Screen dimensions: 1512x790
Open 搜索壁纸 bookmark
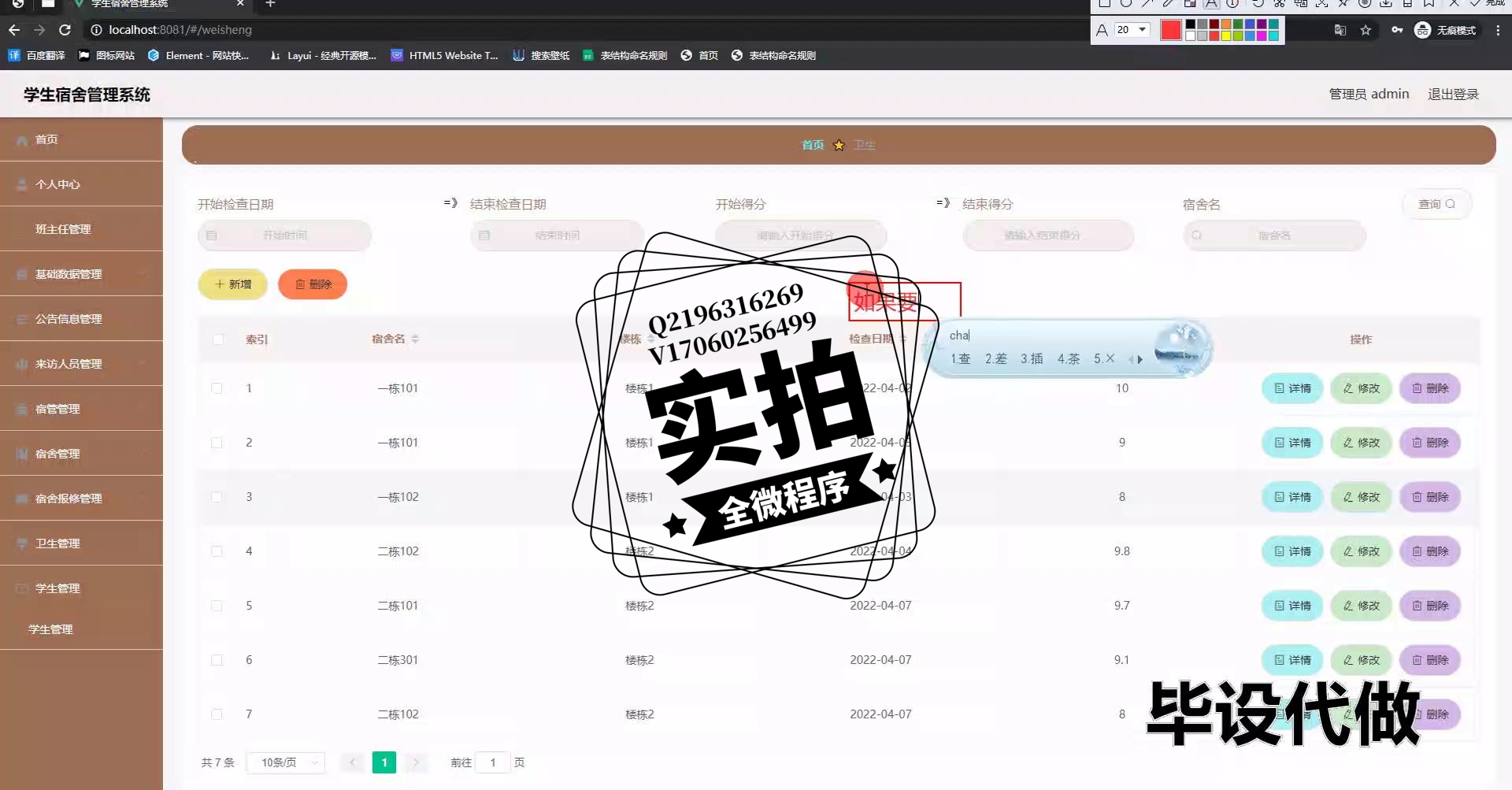pyautogui.click(x=541, y=55)
